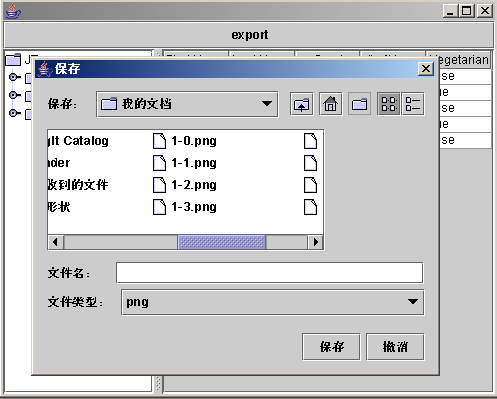Switch to list view mode
497x399 pixels.
[389, 104]
